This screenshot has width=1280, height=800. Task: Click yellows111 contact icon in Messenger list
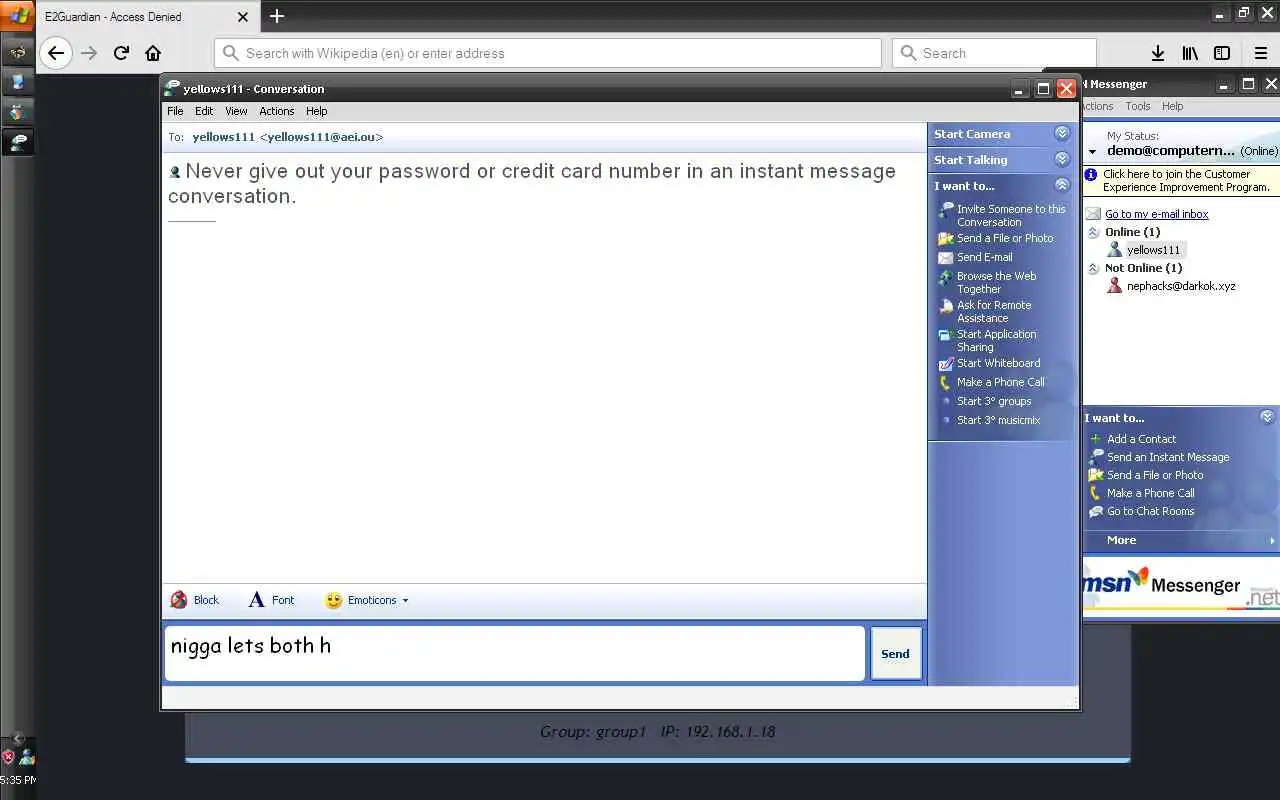(x=1115, y=250)
